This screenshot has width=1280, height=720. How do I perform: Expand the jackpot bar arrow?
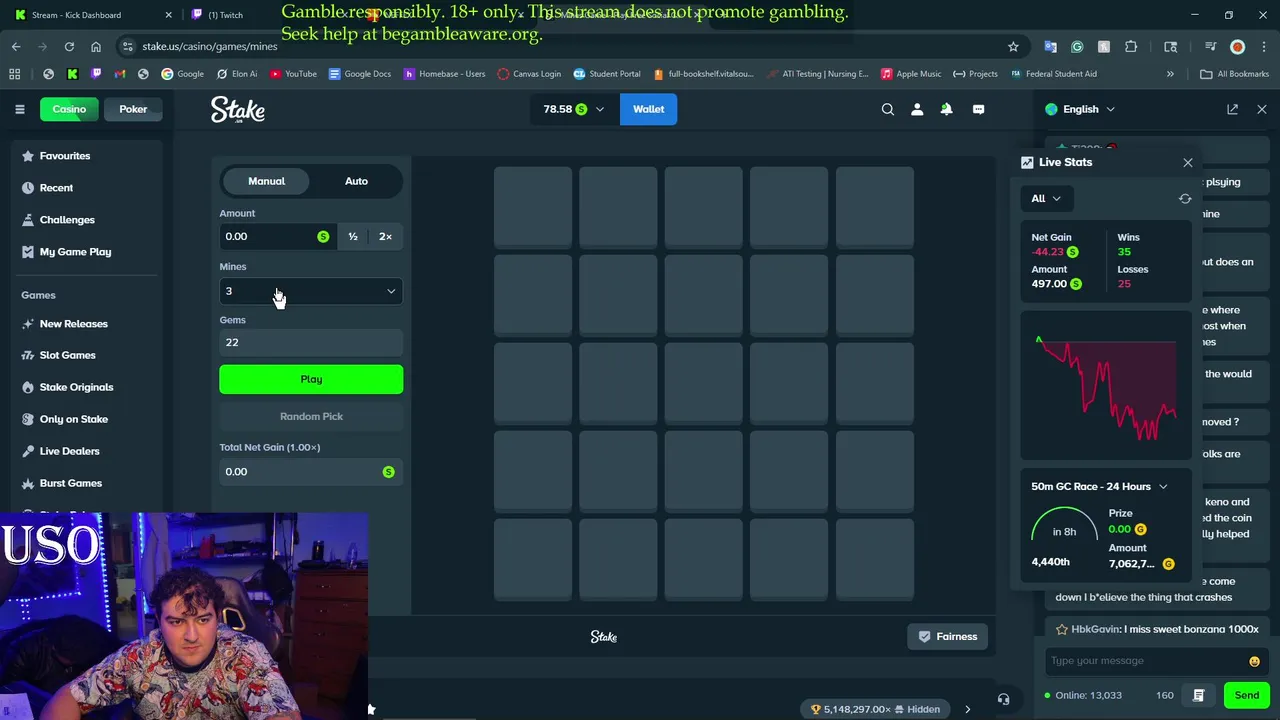[x=967, y=709]
